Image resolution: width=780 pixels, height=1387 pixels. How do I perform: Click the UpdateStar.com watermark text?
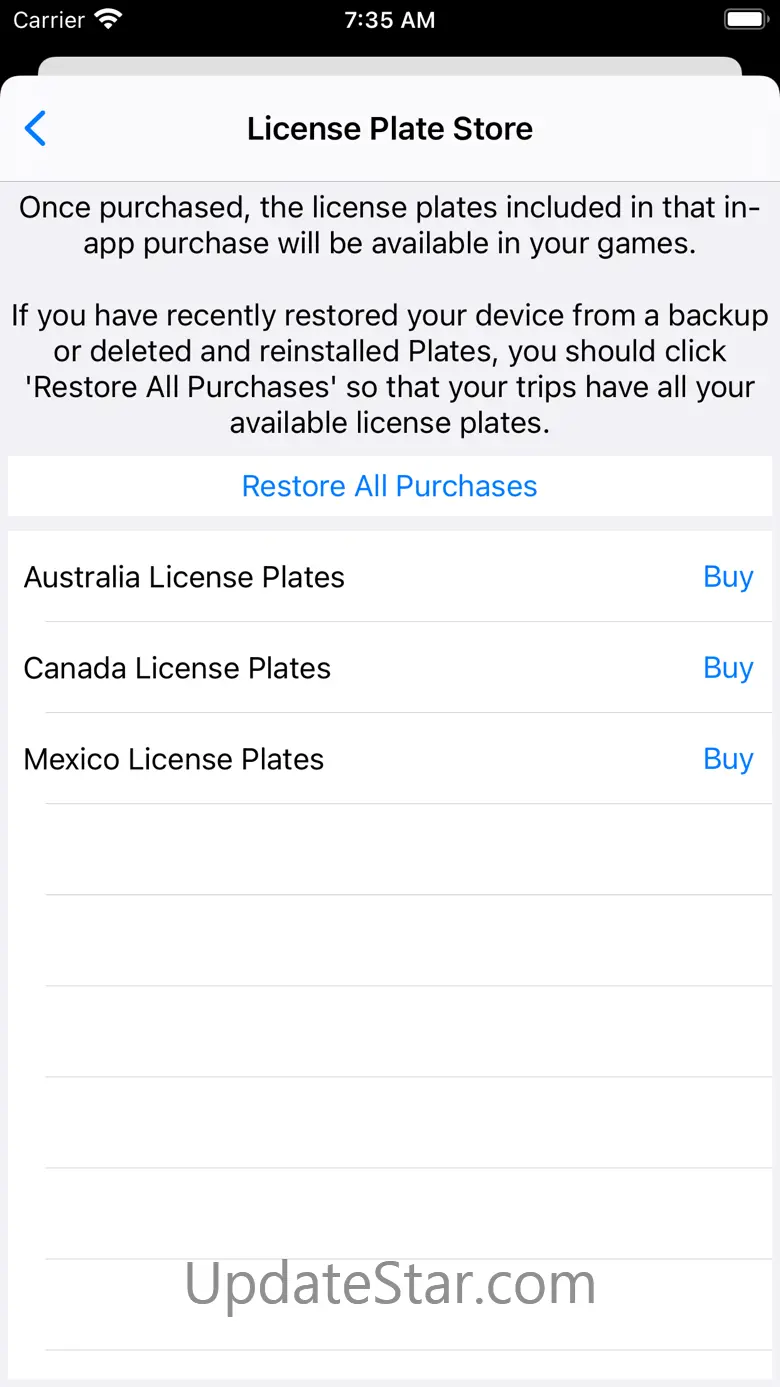coord(390,1283)
